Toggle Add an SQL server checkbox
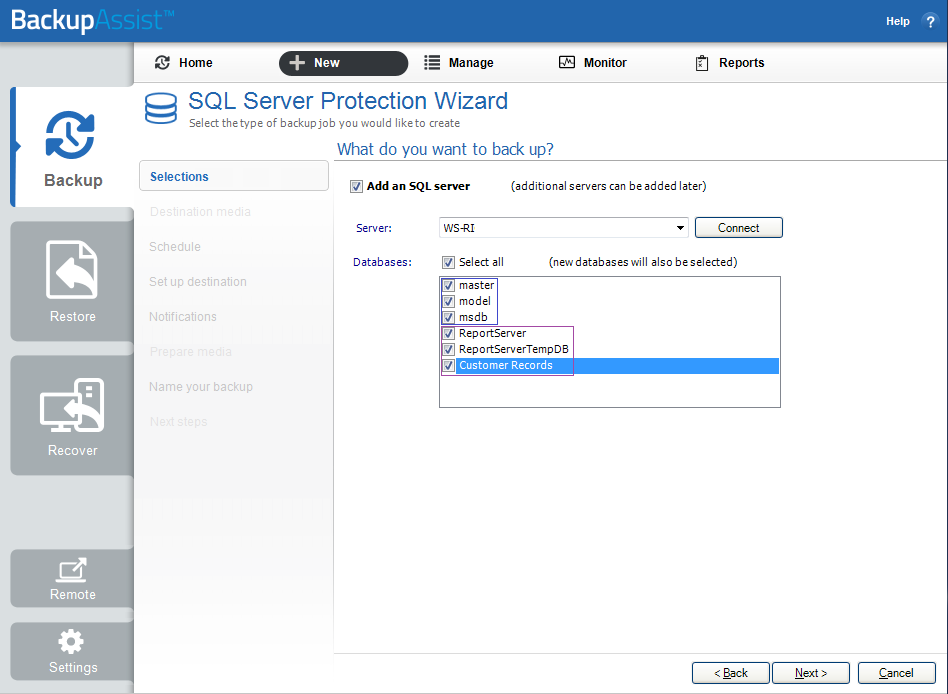This screenshot has height=694, width=948. pyautogui.click(x=356, y=187)
